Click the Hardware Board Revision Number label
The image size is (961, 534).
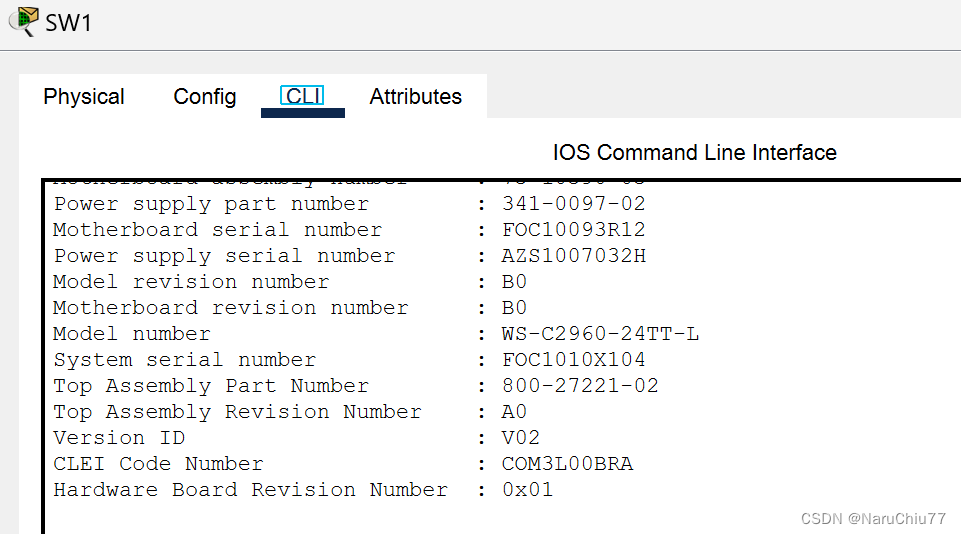(x=250, y=490)
